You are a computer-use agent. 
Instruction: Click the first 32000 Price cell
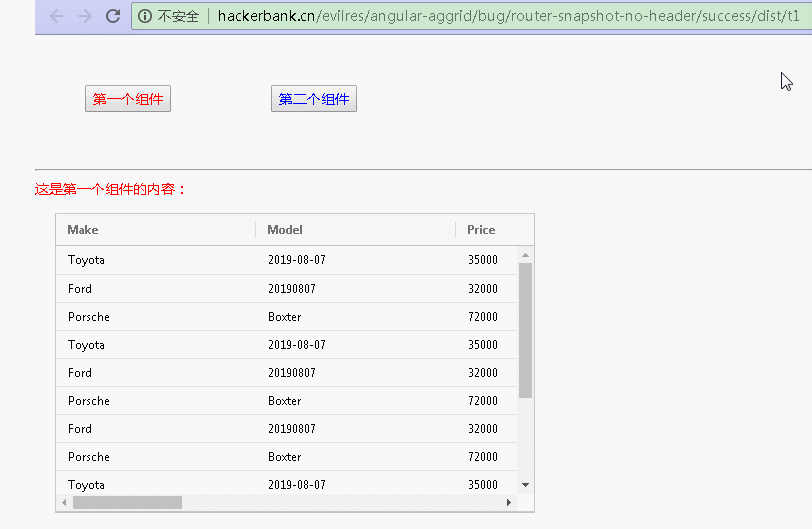pos(487,289)
